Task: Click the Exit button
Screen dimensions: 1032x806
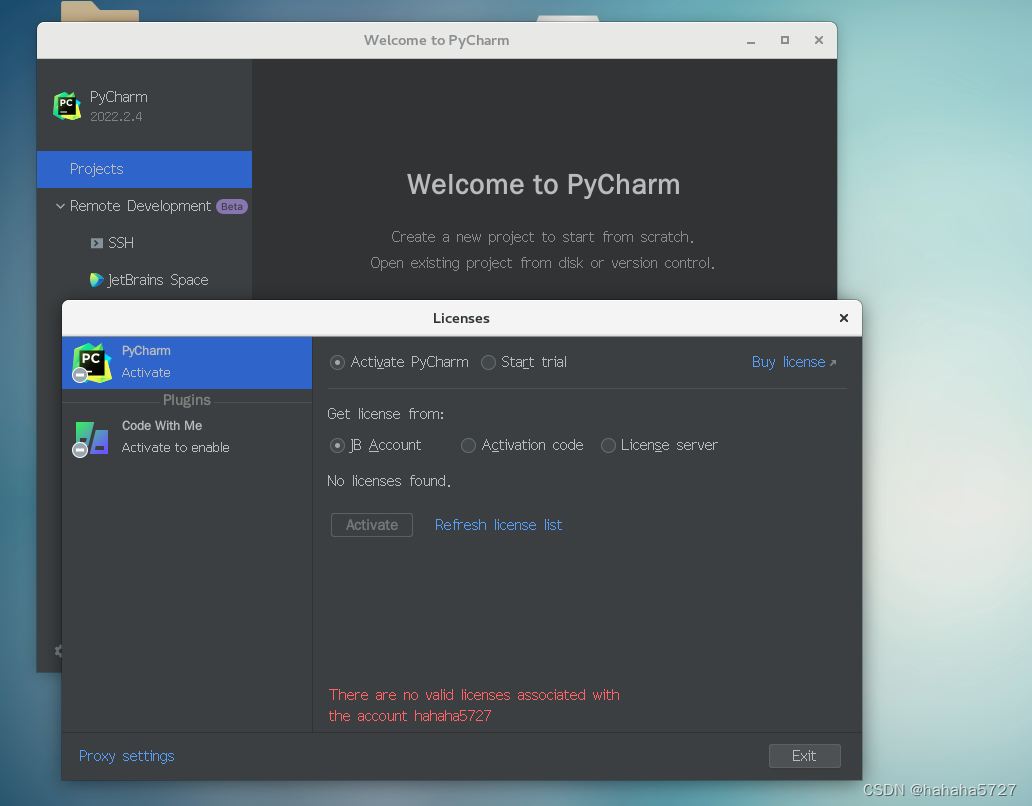Action: [x=804, y=756]
